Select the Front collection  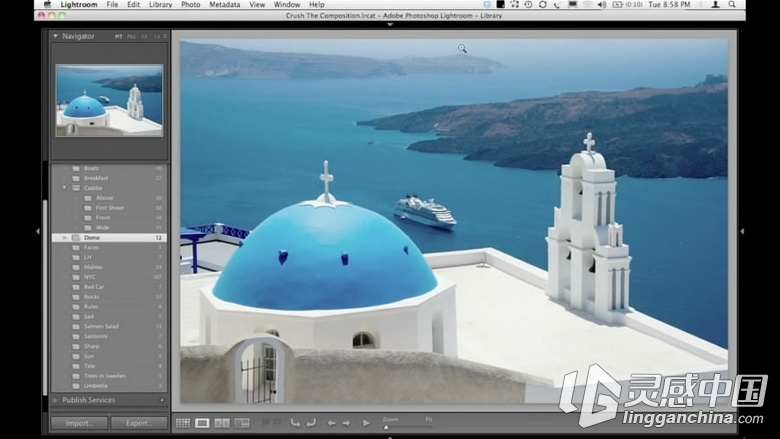click(109, 218)
